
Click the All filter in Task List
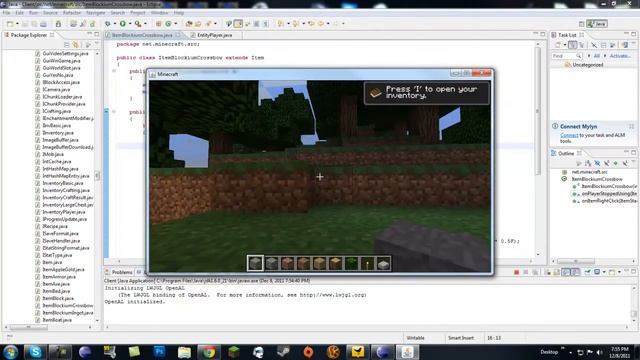tap(596, 56)
